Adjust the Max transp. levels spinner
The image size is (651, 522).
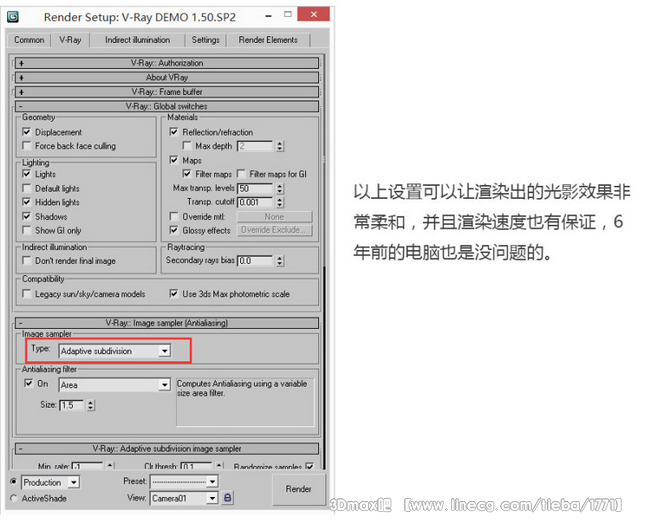(280, 189)
